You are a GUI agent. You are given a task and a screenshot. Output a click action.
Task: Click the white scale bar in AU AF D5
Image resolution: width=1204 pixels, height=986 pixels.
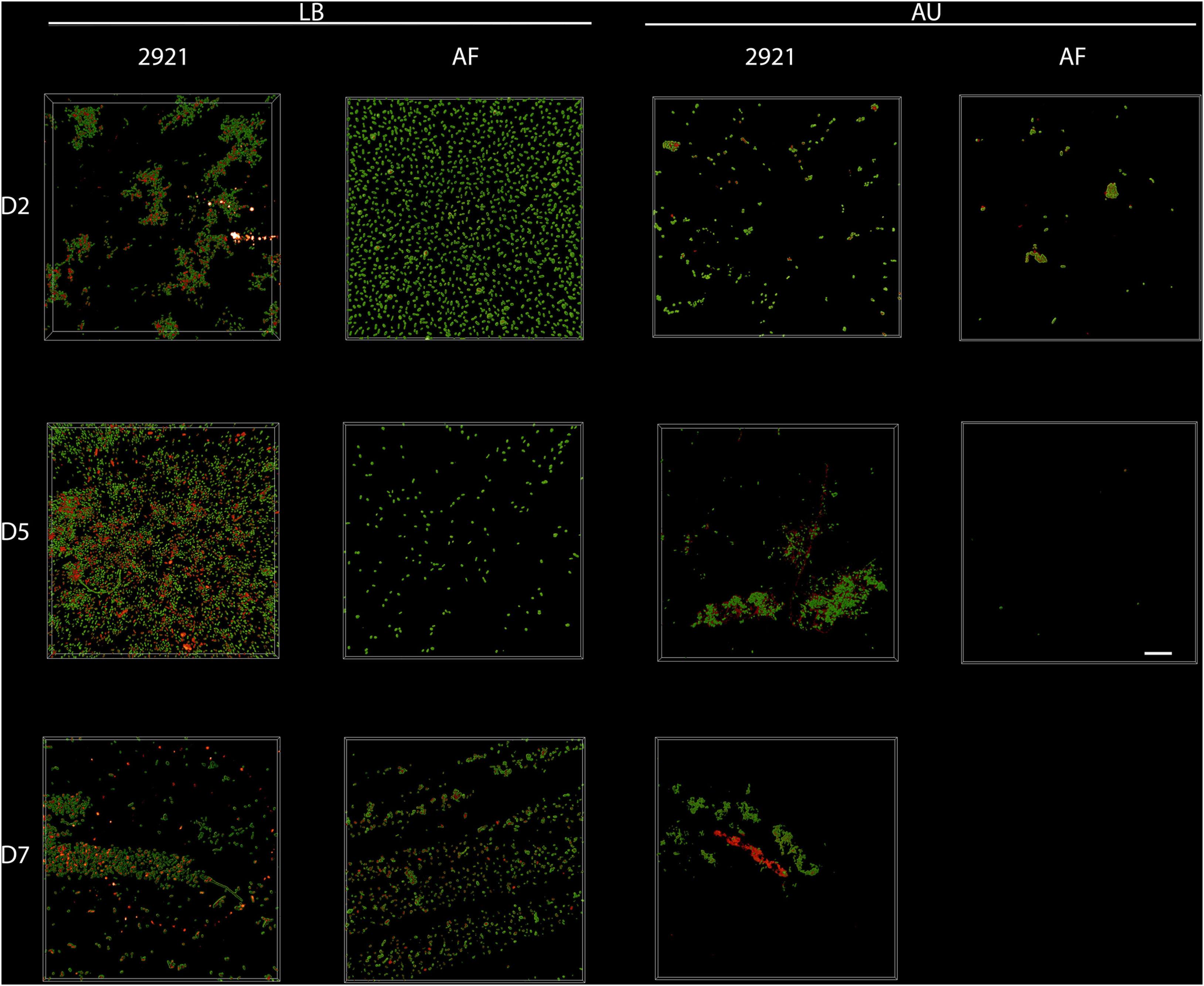1158,653
